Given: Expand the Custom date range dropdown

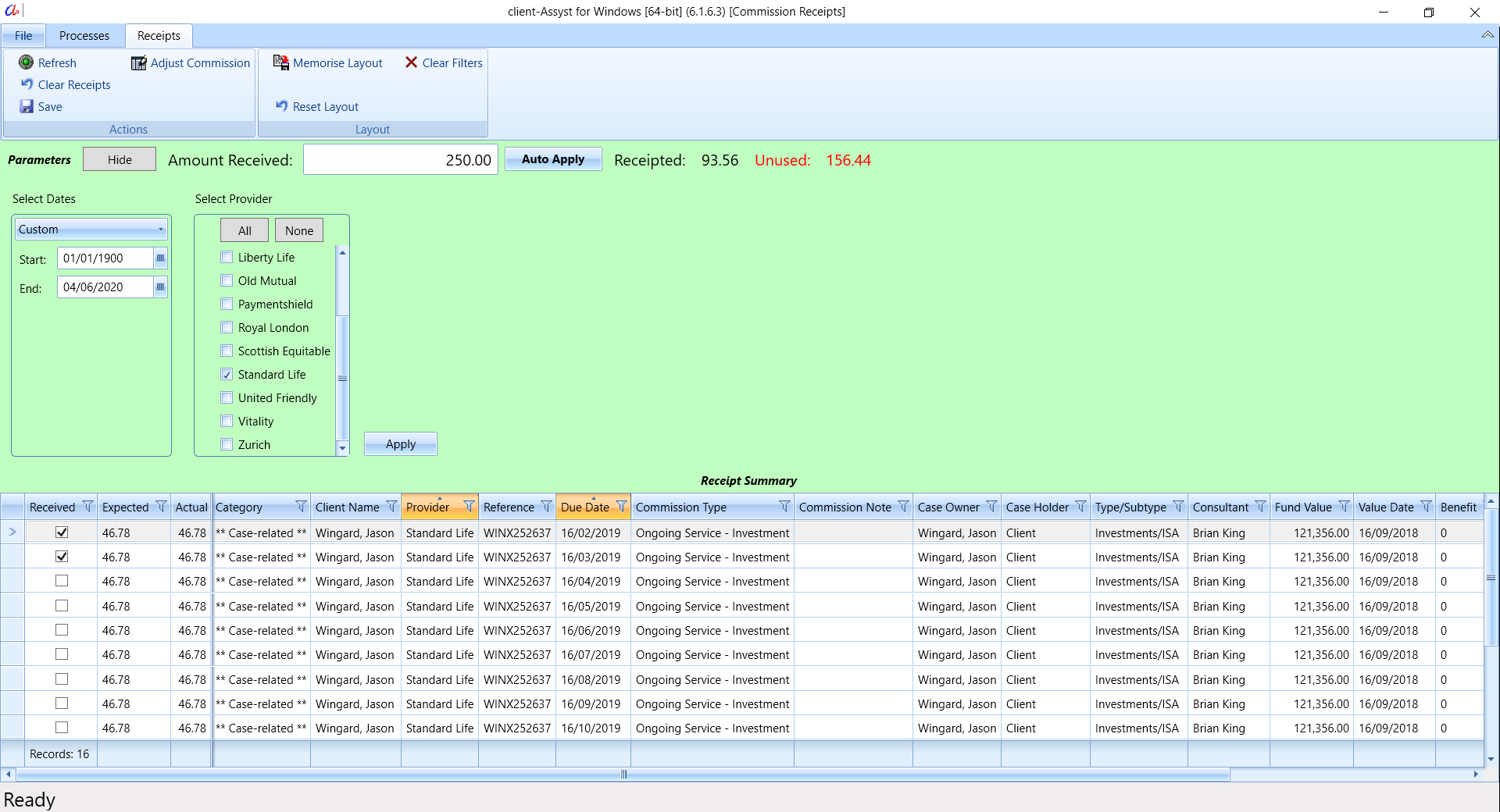Looking at the screenshot, I should (x=161, y=230).
